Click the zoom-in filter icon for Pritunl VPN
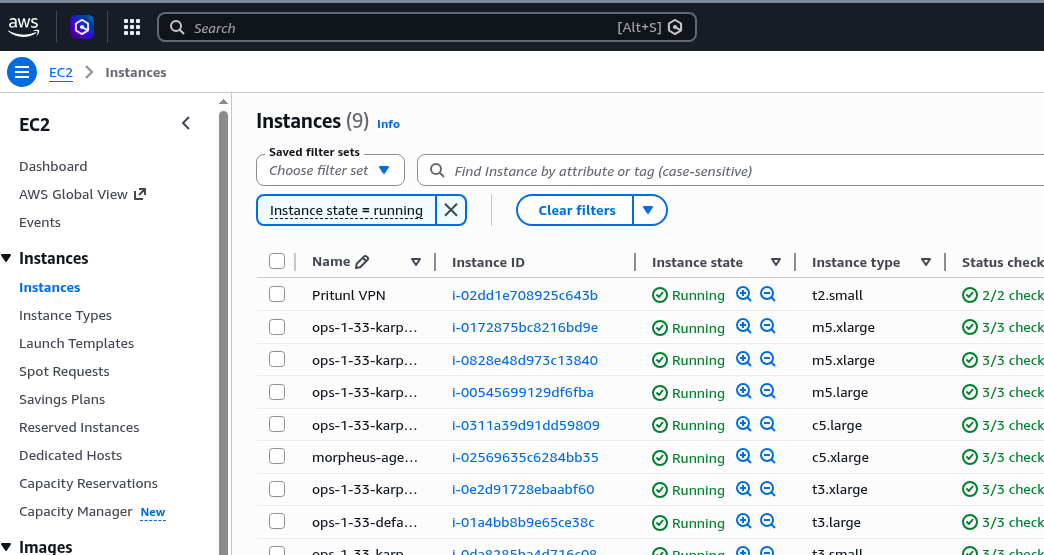Viewport: 1044px width, 555px height. pos(743,295)
